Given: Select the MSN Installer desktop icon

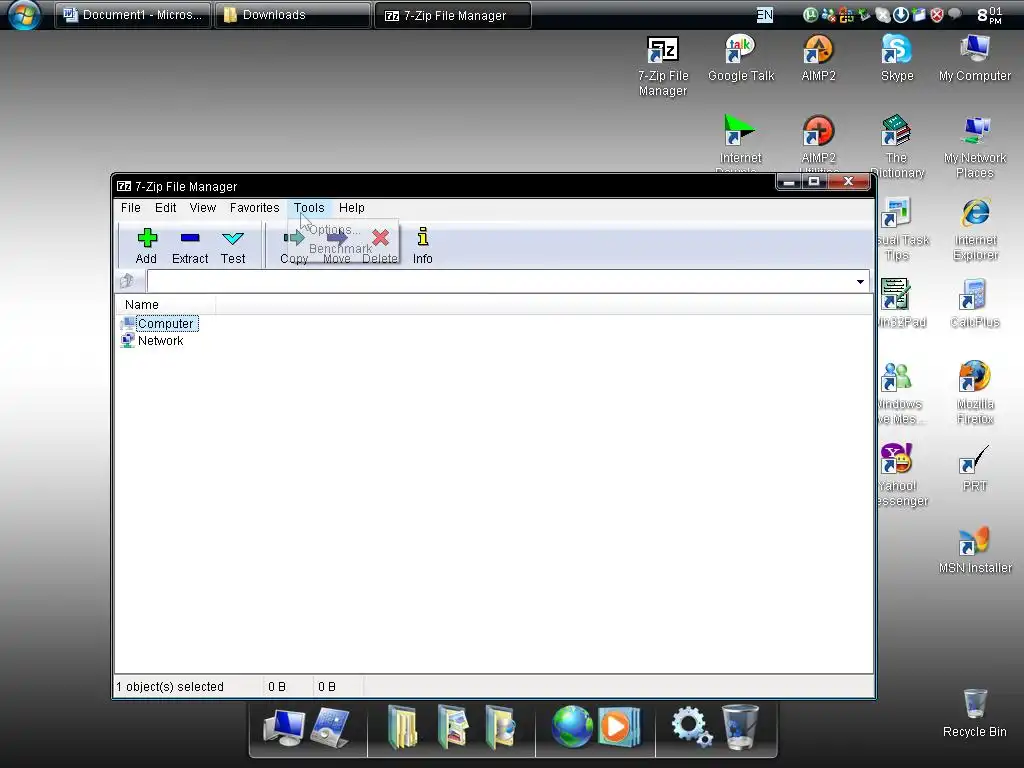Looking at the screenshot, I should [x=975, y=551].
